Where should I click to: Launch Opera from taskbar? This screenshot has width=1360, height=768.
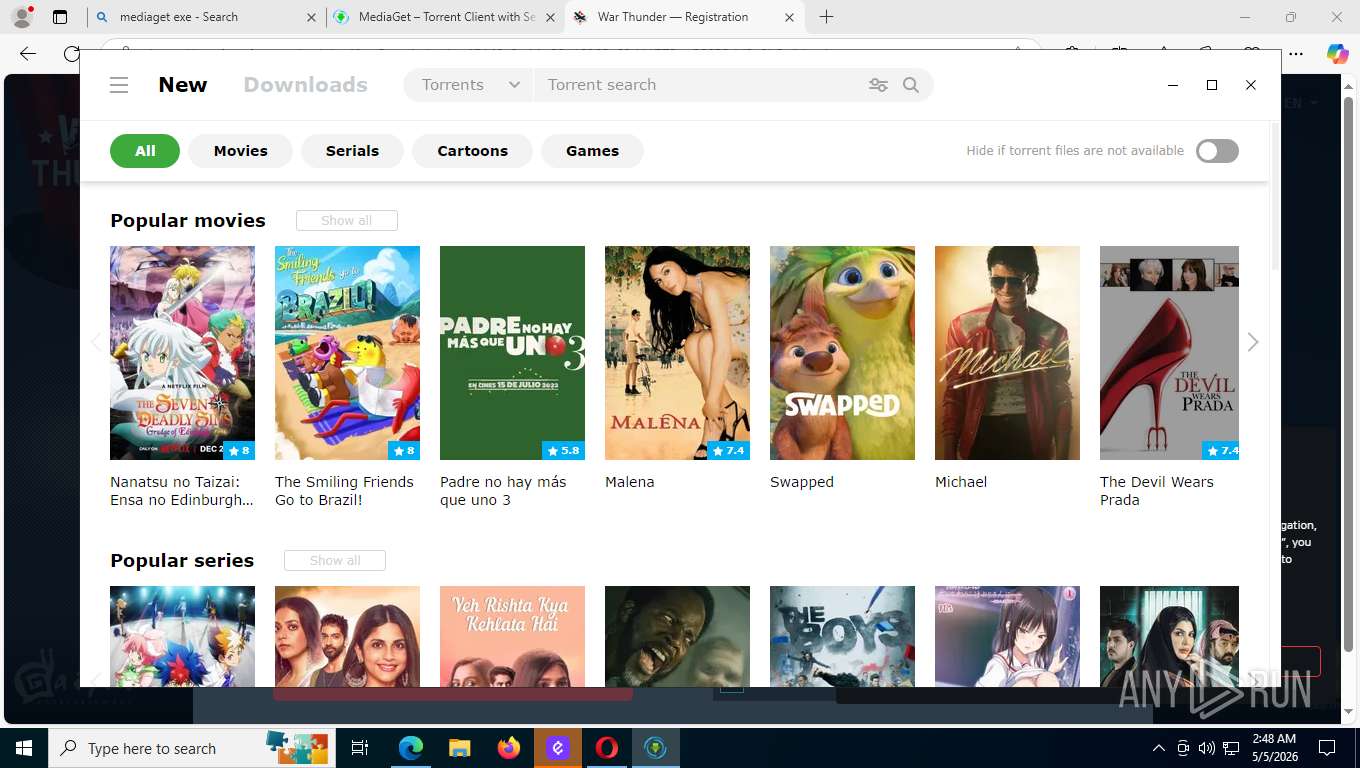[x=607, y=748]
